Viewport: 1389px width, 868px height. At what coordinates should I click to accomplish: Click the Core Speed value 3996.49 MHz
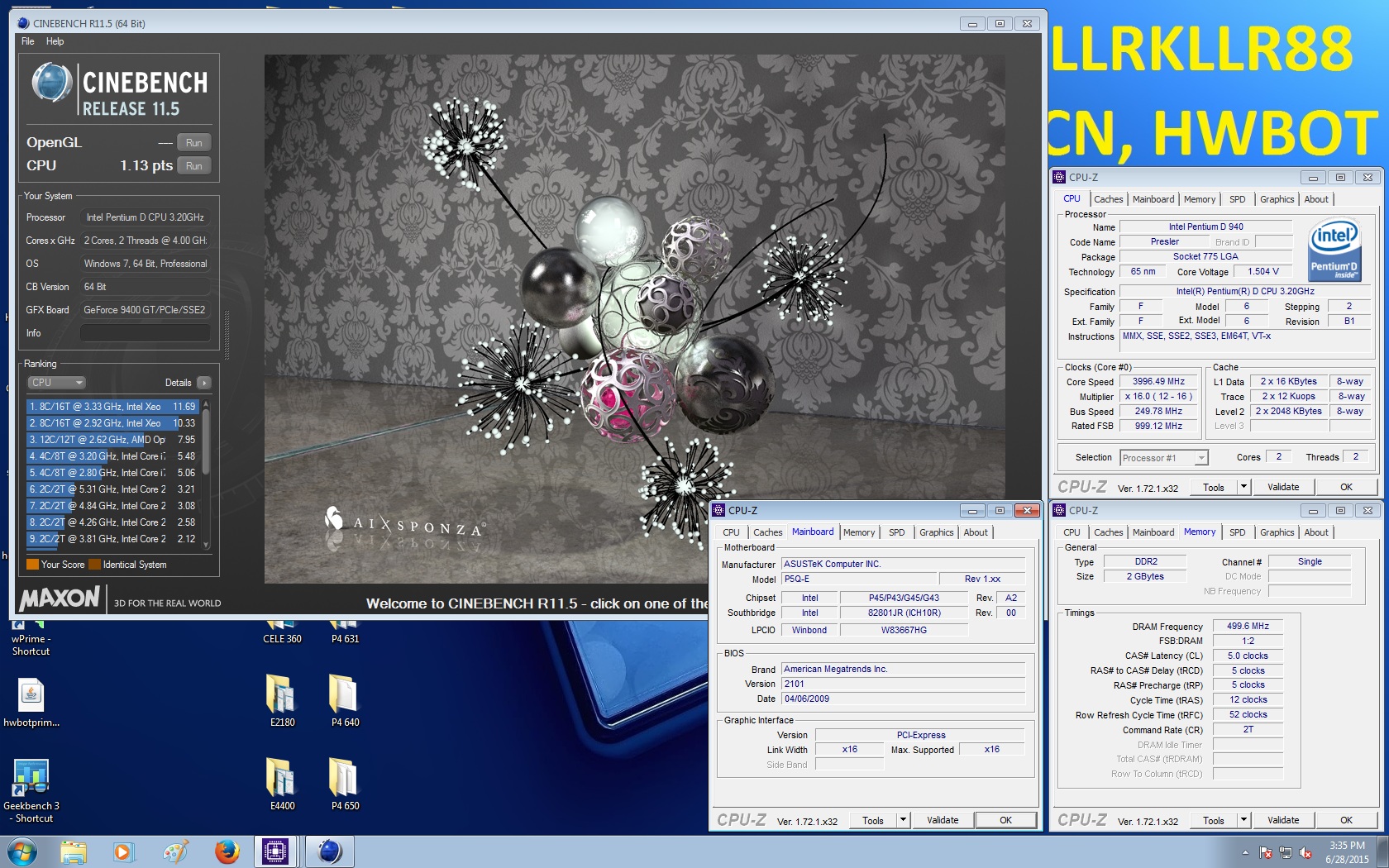[1158, 382]
